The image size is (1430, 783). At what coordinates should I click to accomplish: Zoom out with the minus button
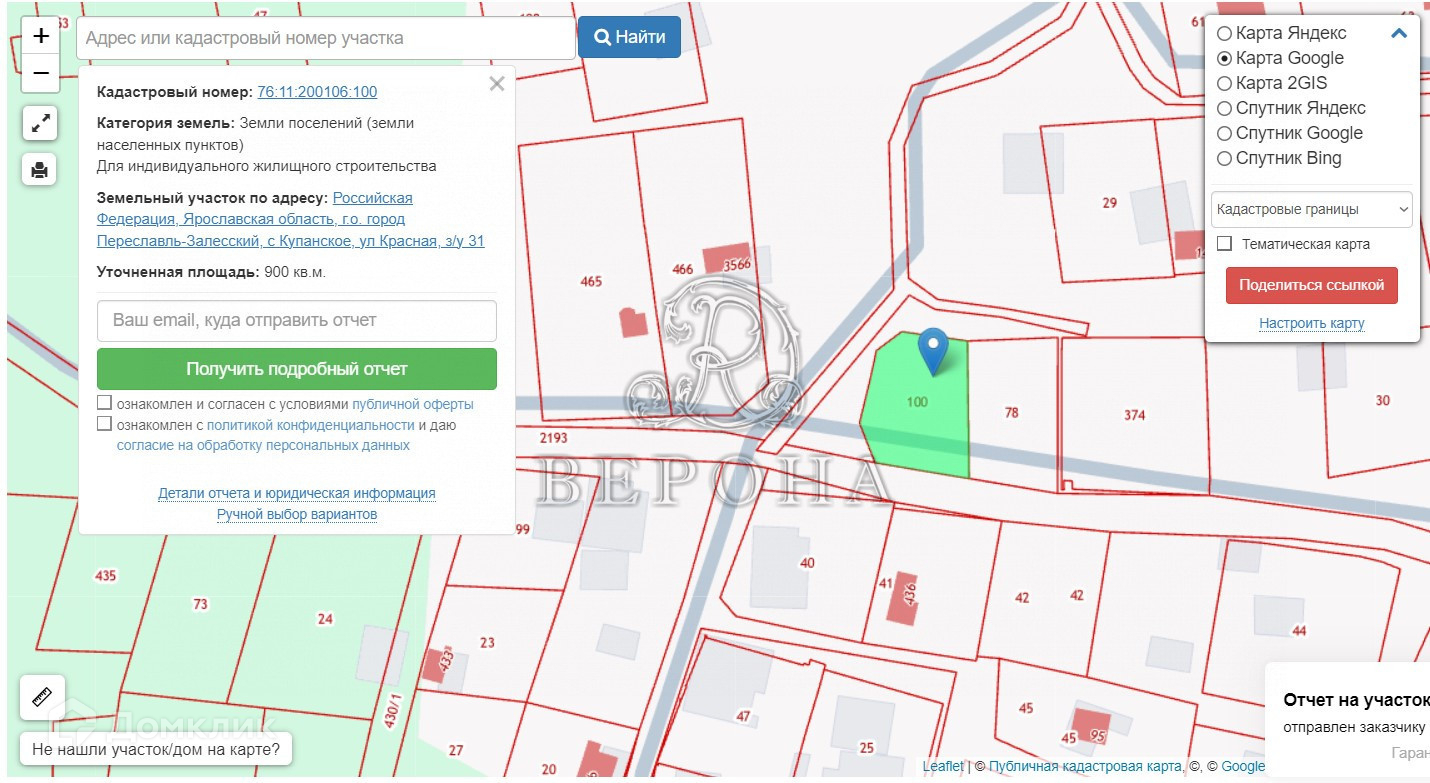coord(41,73)
